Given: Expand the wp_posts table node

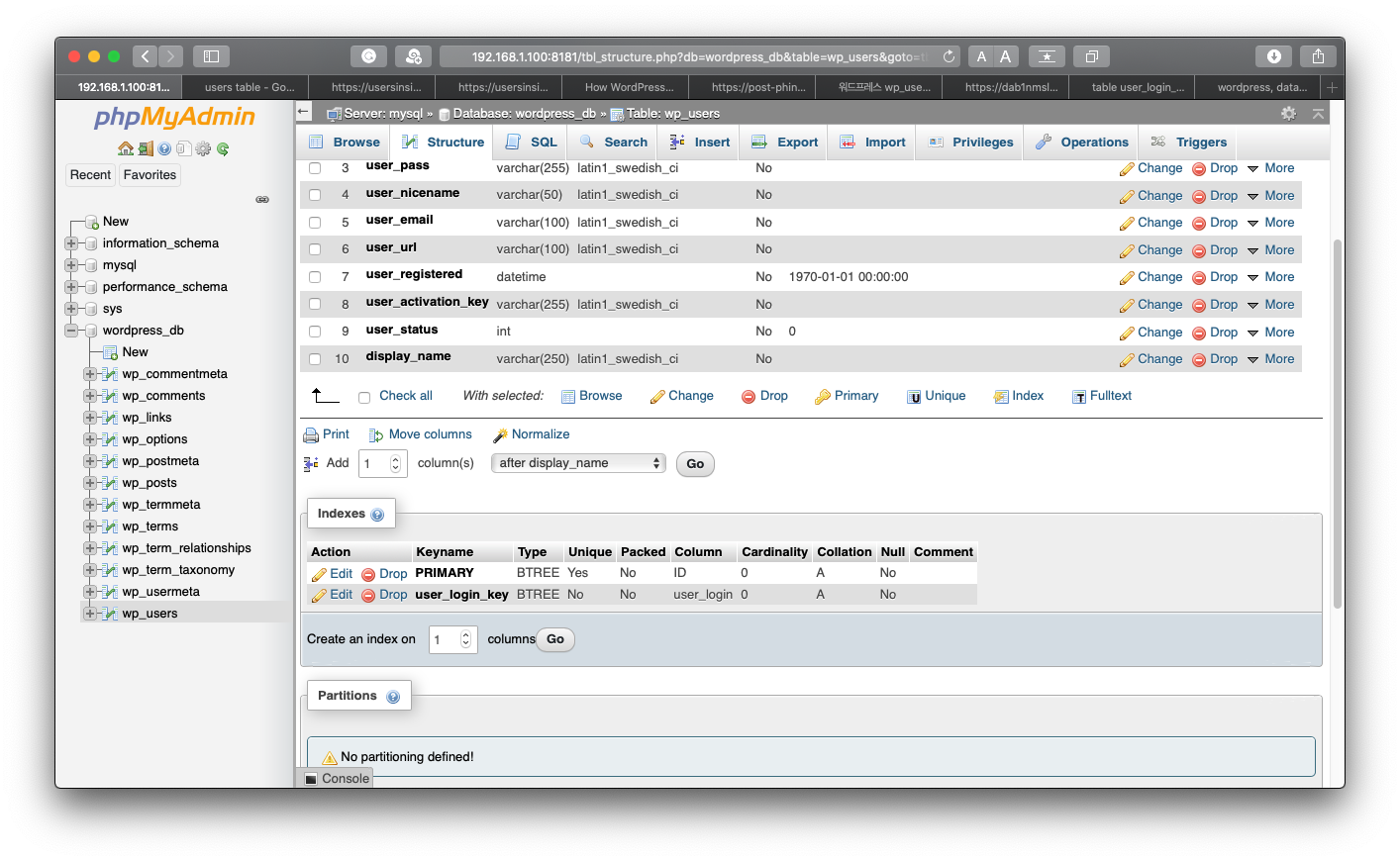Looking at the screenshot, I should [90, 483].
